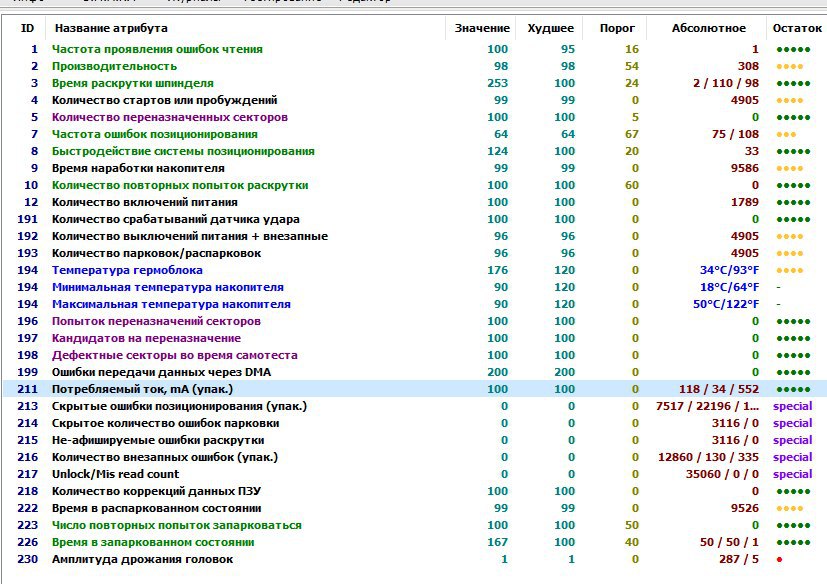The height and width of the screenshot is (584, 827).
Task: Click absolute value "75 / 108"
Action: [735, 134]
